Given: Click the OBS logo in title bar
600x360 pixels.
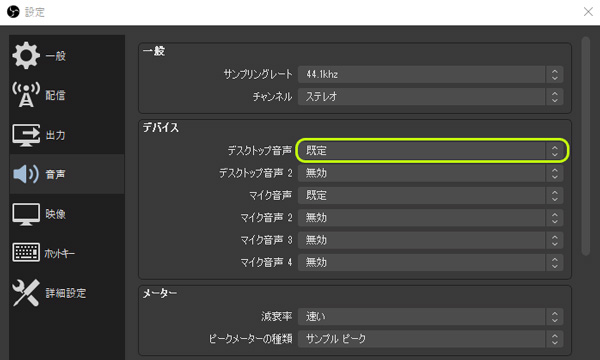Looking at the screenshot, I should point(13,12).
